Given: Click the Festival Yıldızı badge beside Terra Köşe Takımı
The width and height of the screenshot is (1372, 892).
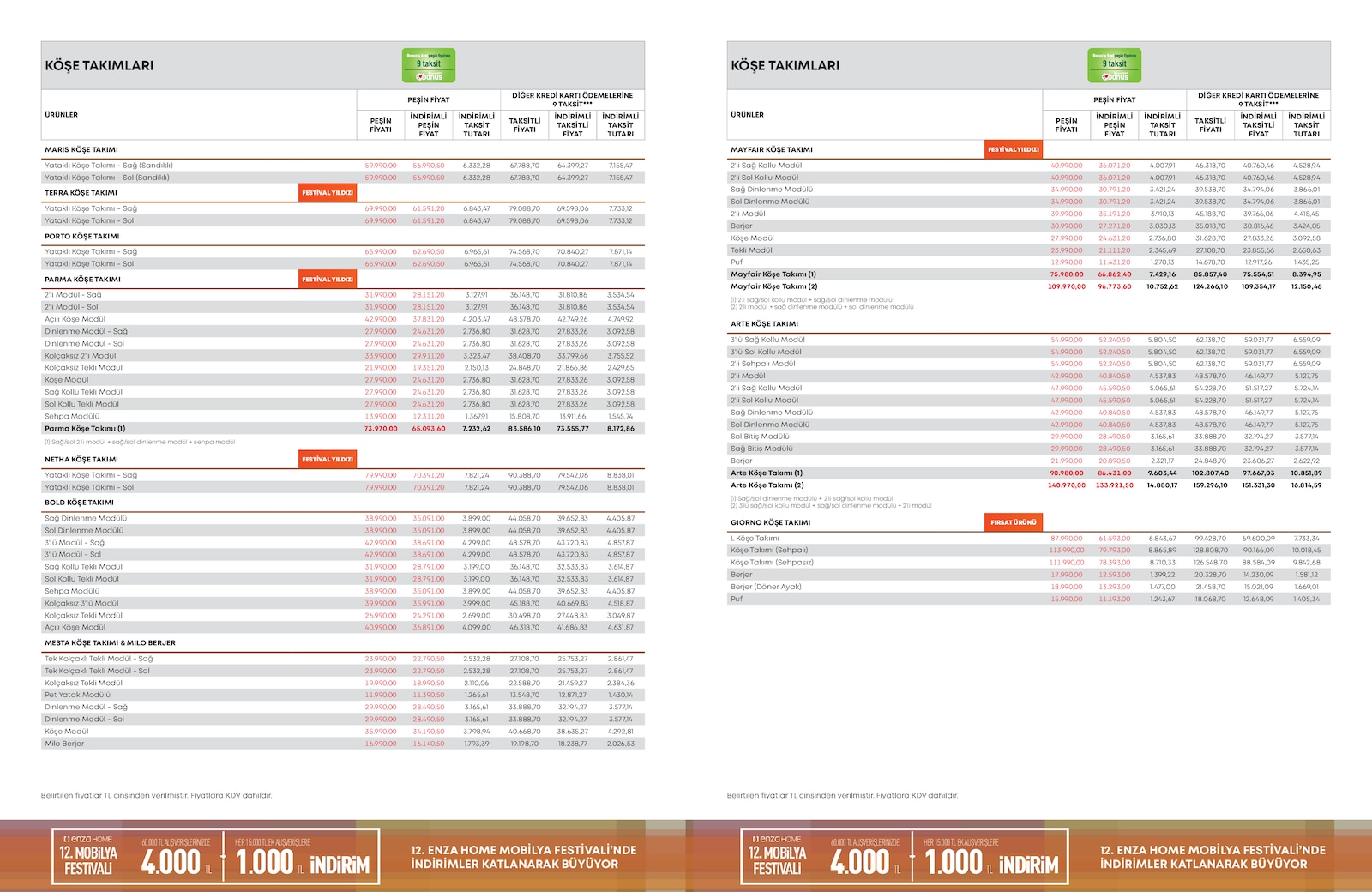Looking at the screenshot, I should click(328, 193).
